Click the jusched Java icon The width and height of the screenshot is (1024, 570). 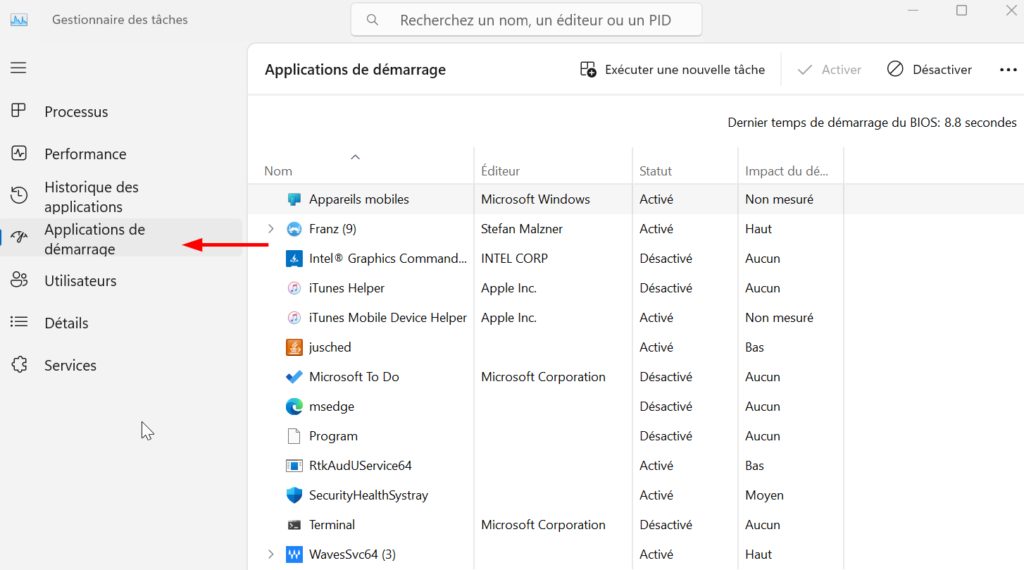pos(295,347)
